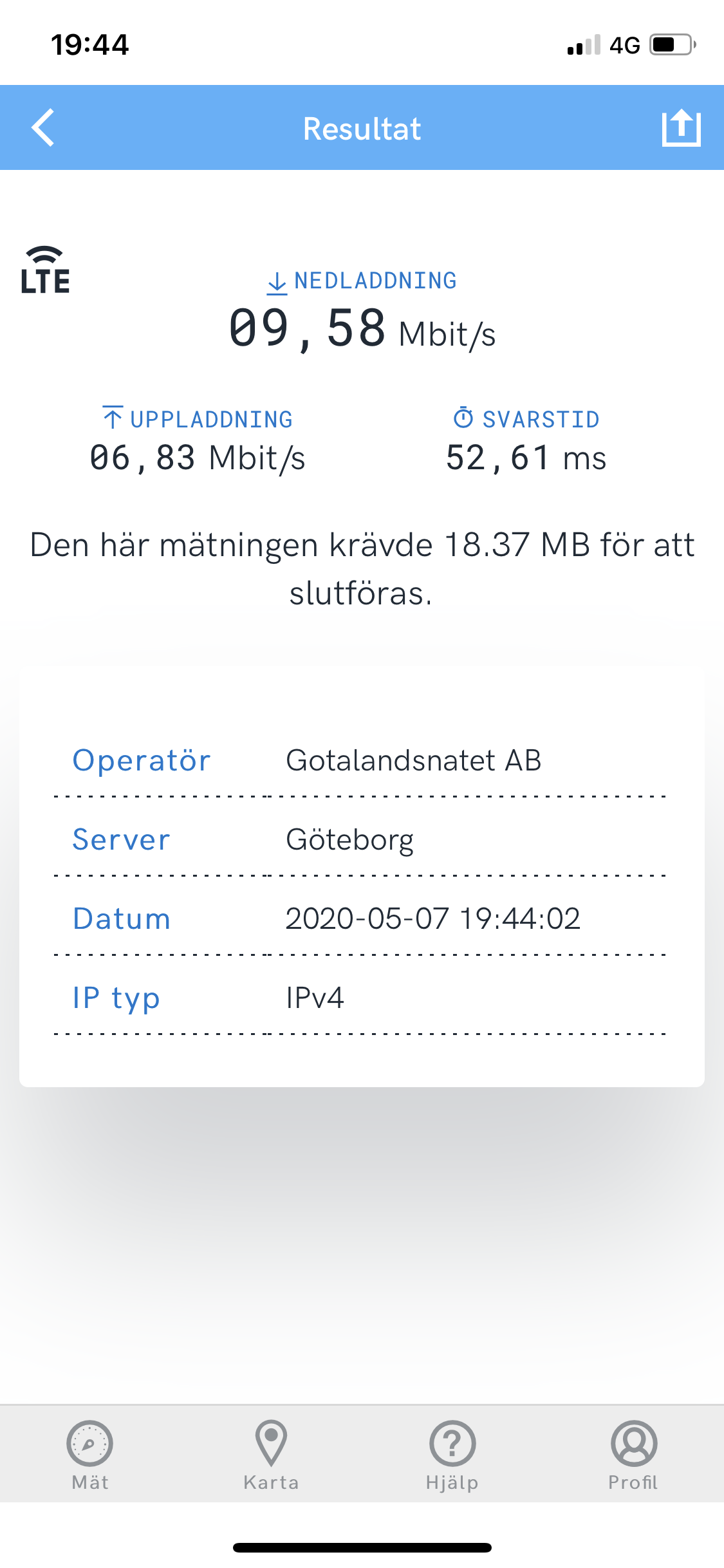Tap the upload arrow beside Uppladdning
724x1568 pixels.
pos(113,417)
